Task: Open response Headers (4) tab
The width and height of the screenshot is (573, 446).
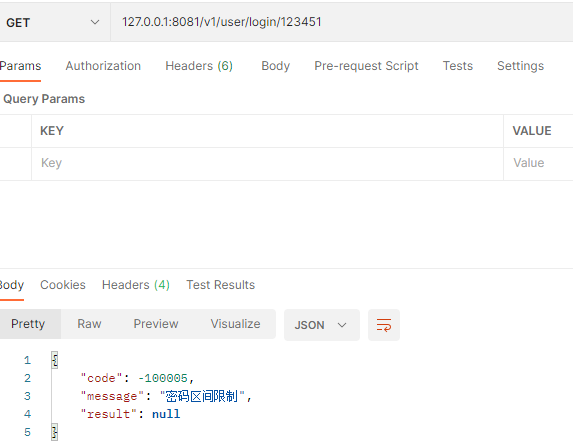Action: 136,285
